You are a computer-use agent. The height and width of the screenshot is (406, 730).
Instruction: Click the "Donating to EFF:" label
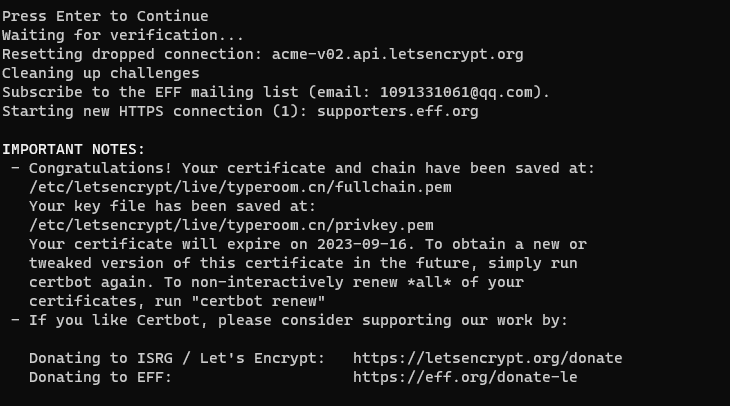[101, 377]
